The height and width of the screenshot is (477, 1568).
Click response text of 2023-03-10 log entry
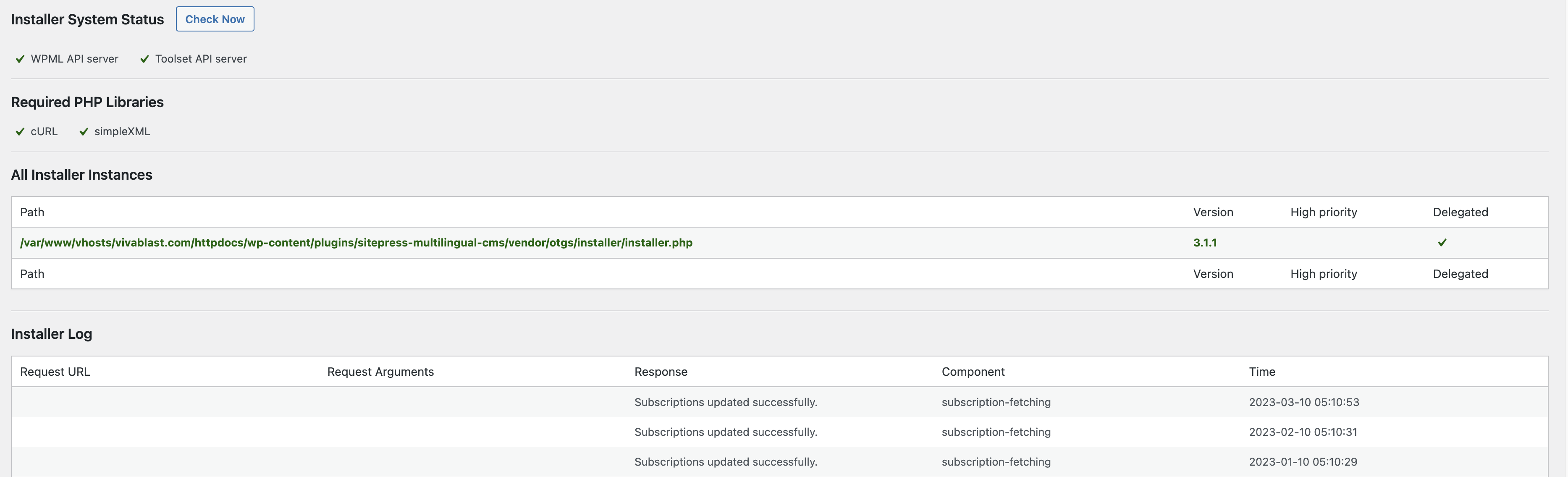(x=726, y=402)
